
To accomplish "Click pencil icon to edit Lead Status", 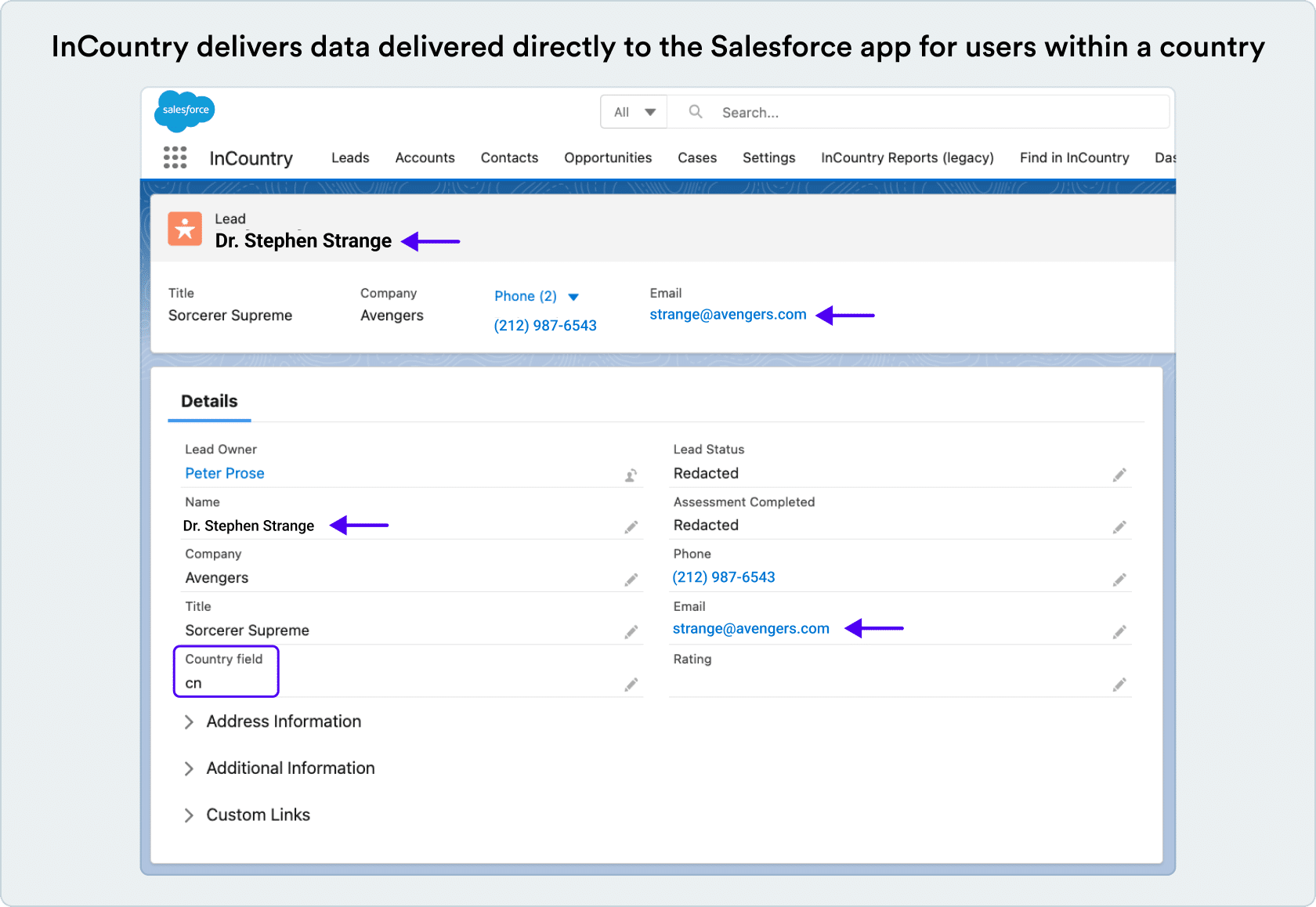I will click(x=1119, y=475).
